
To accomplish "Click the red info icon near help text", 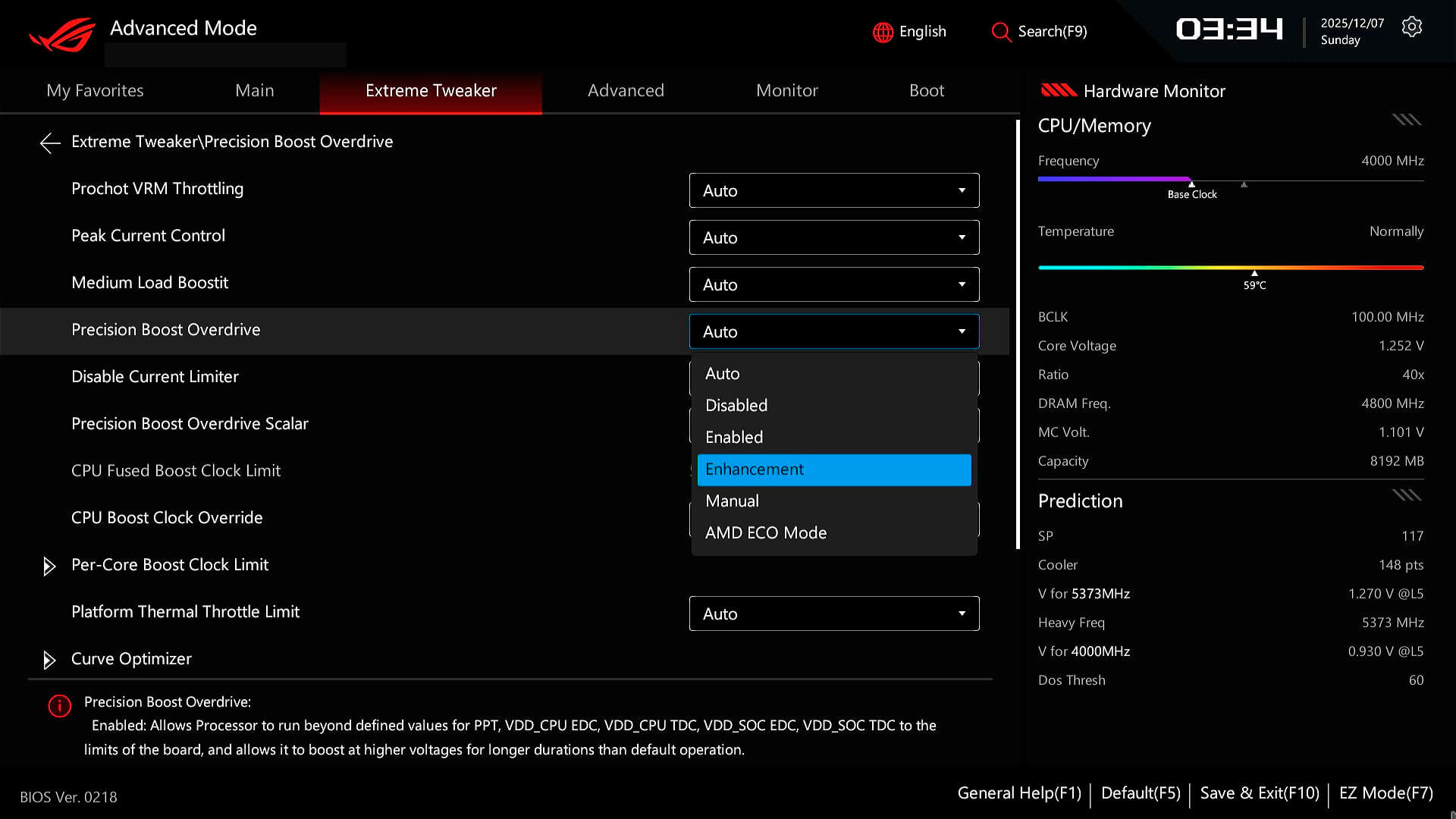I will (59, 706).
